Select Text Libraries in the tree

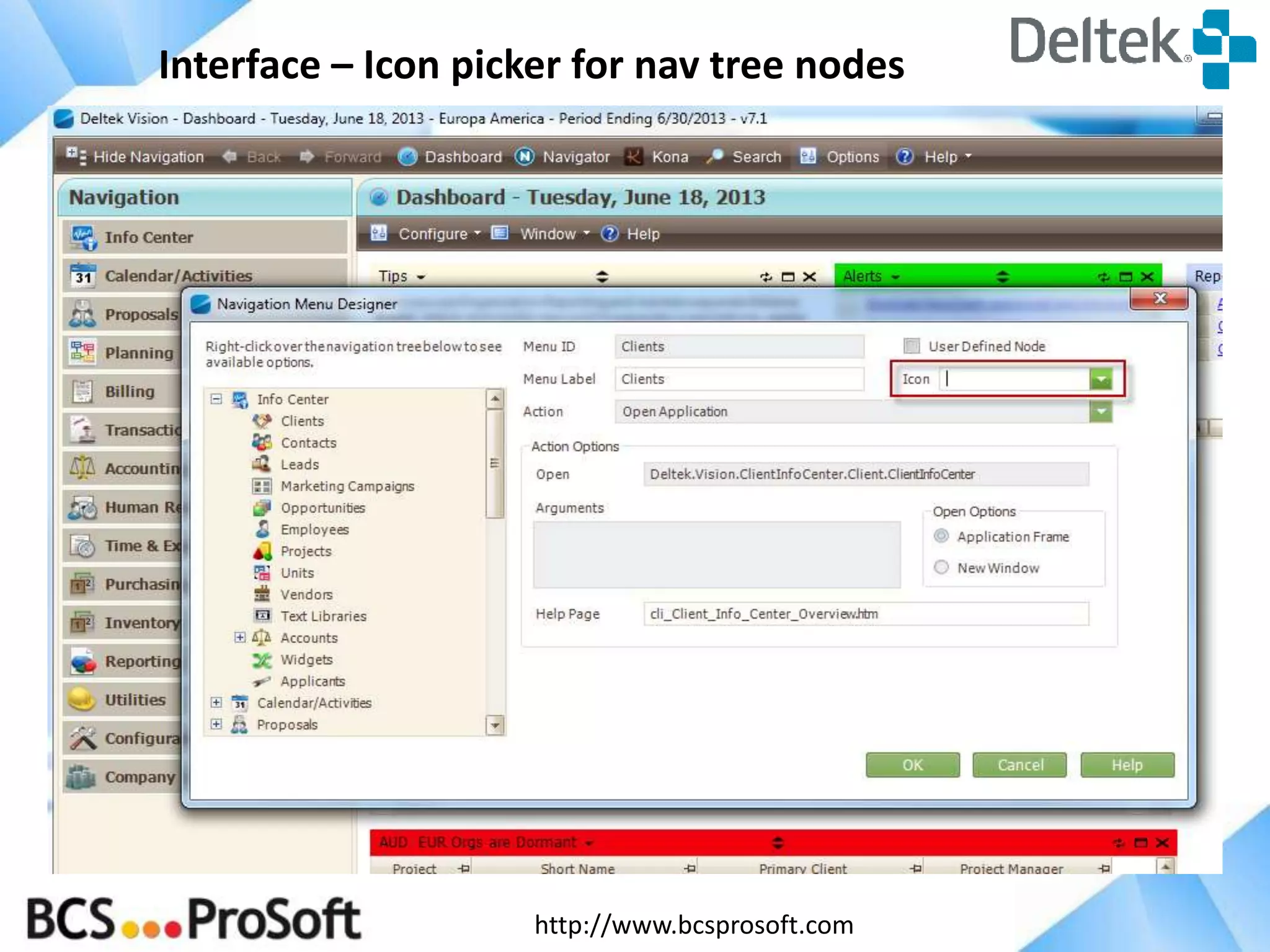(x=323, y=616)
